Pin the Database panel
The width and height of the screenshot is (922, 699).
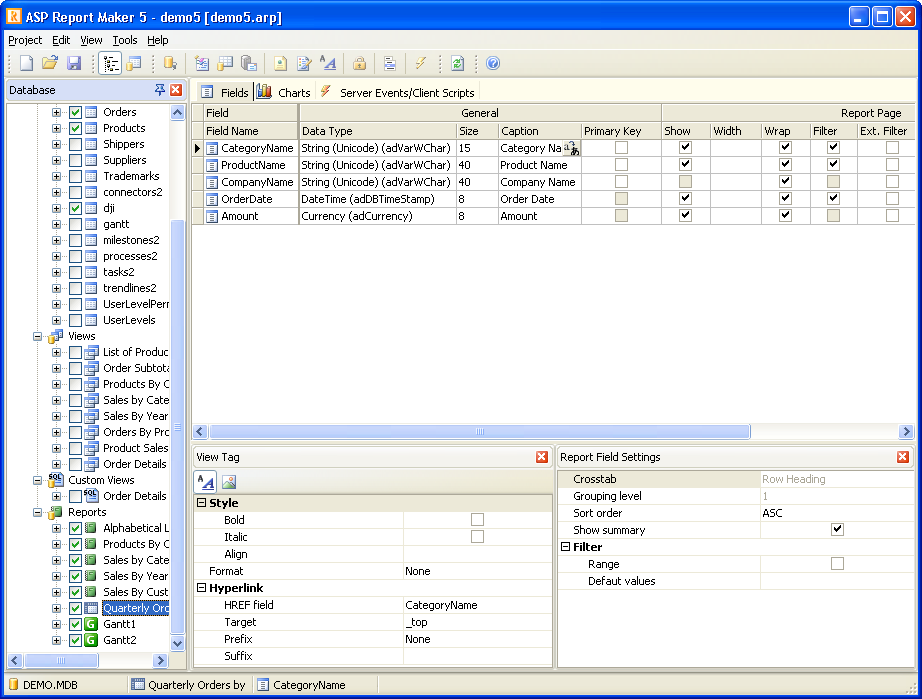159,90
